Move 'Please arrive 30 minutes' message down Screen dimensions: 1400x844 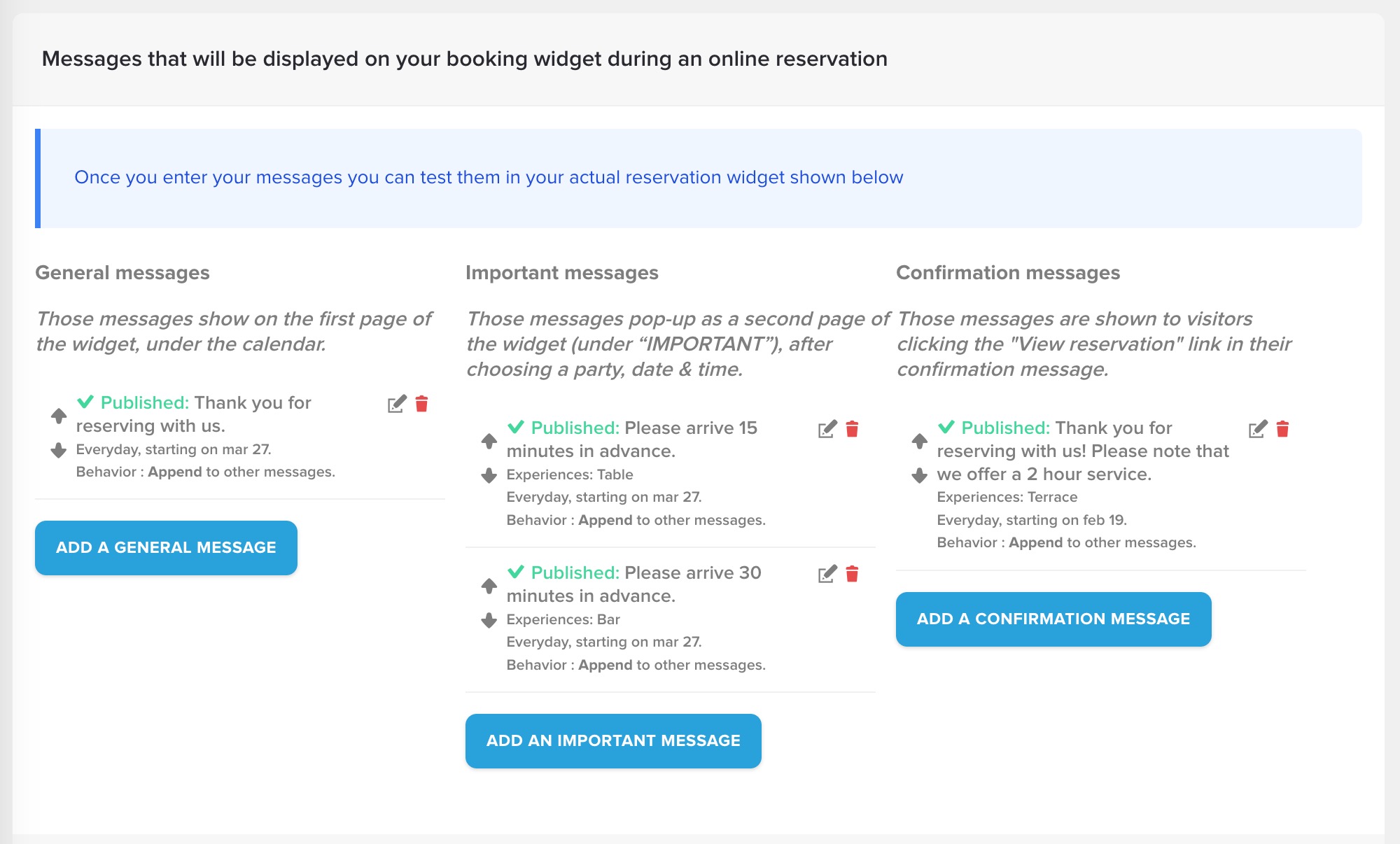coord(489,620)
